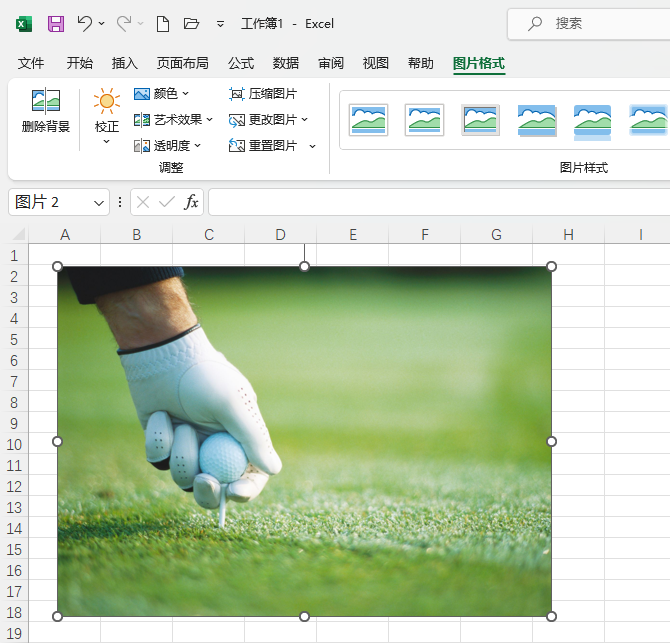Open the 页面布局 tab
This screenshot has height=643, width=670.
pyautogui.click(x=182, y=63)
